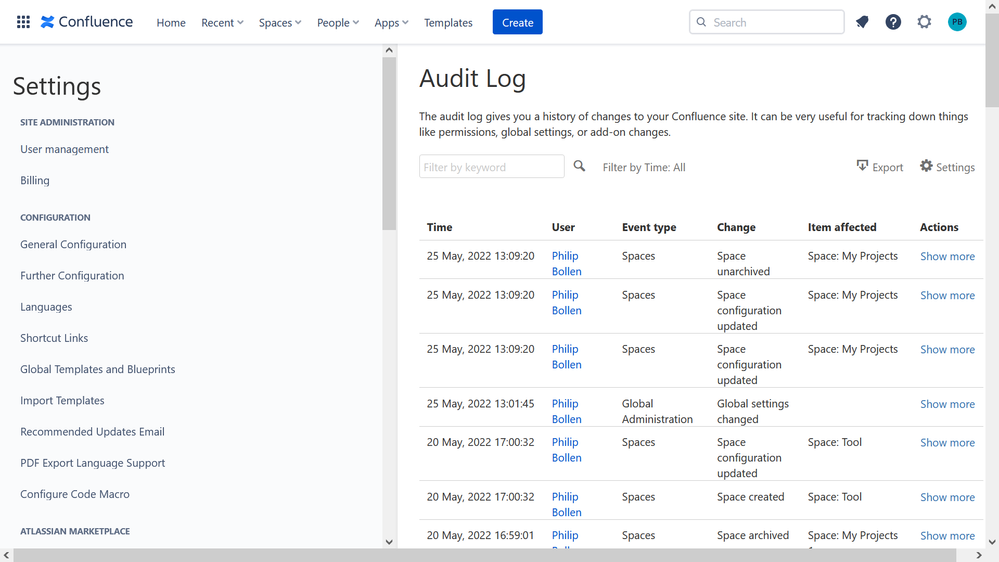The width and height of the screenshot is (999, 562).
Task: Click the Item affected column header
Action: (x=842, y=227)
